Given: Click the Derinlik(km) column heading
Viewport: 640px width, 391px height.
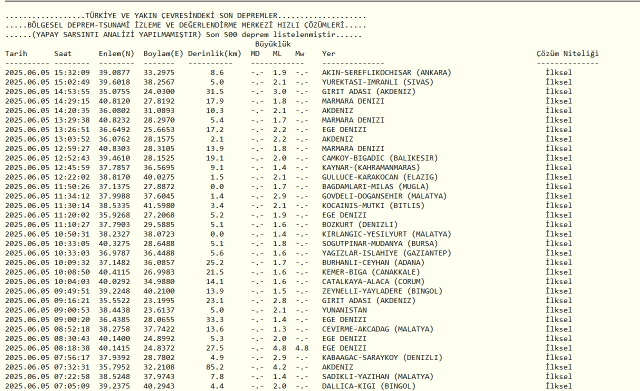Looking at the screenshot, I should click(x=215, y=53).
